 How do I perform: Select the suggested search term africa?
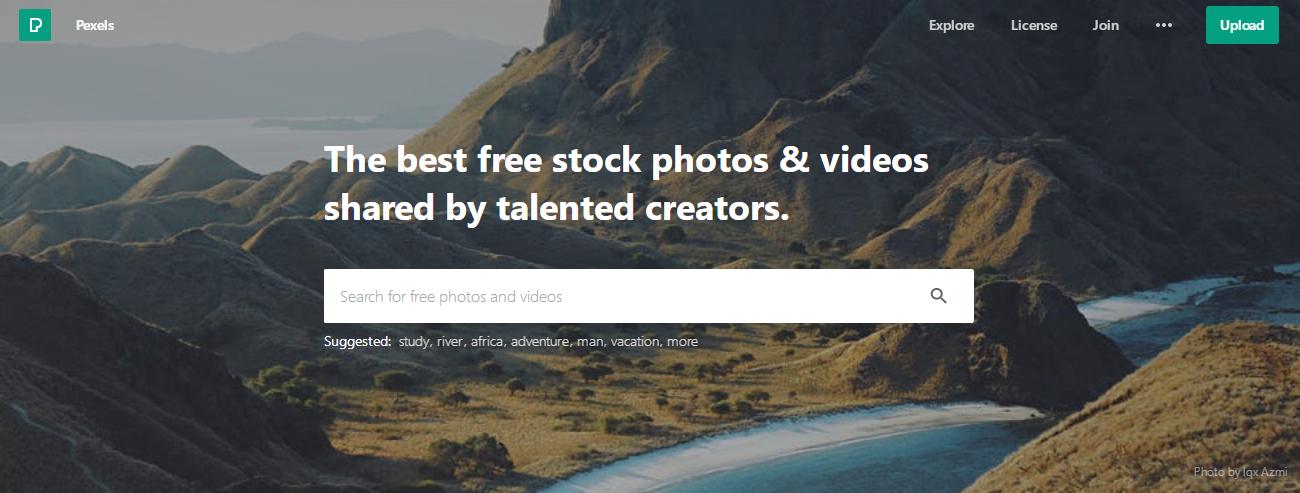click(x=487, y=342)
